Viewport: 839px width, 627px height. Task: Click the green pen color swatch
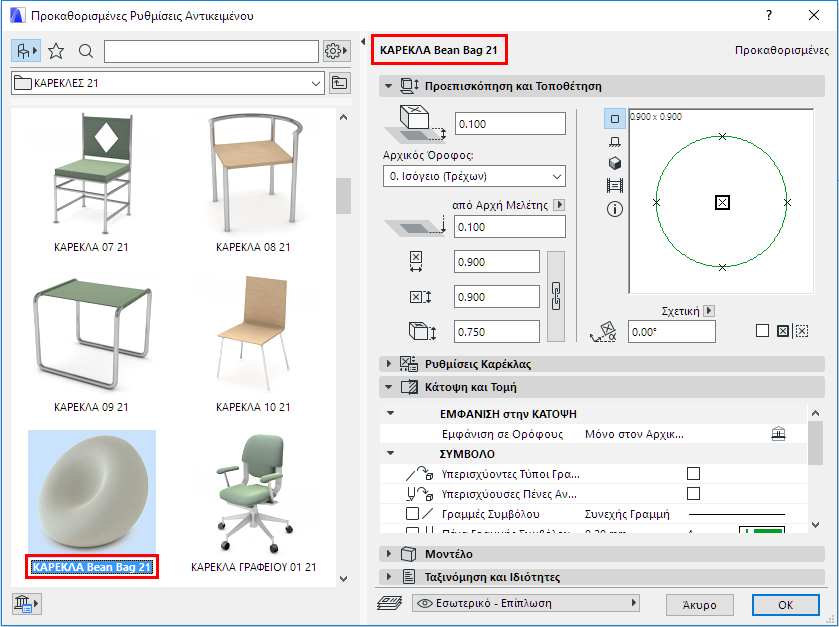[762, 530]
